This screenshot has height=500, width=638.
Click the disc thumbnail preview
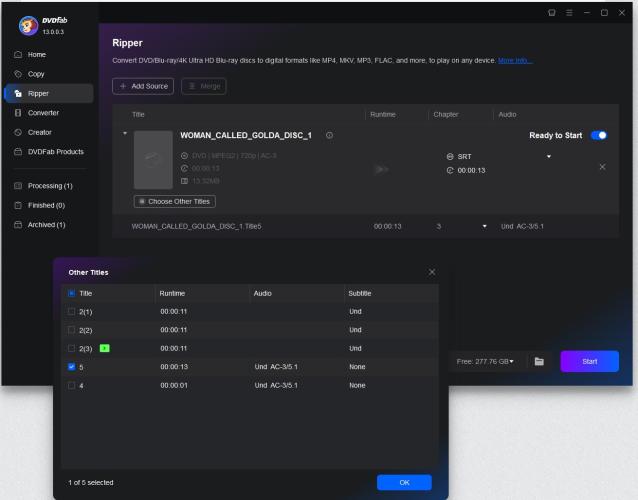point(153,160)
